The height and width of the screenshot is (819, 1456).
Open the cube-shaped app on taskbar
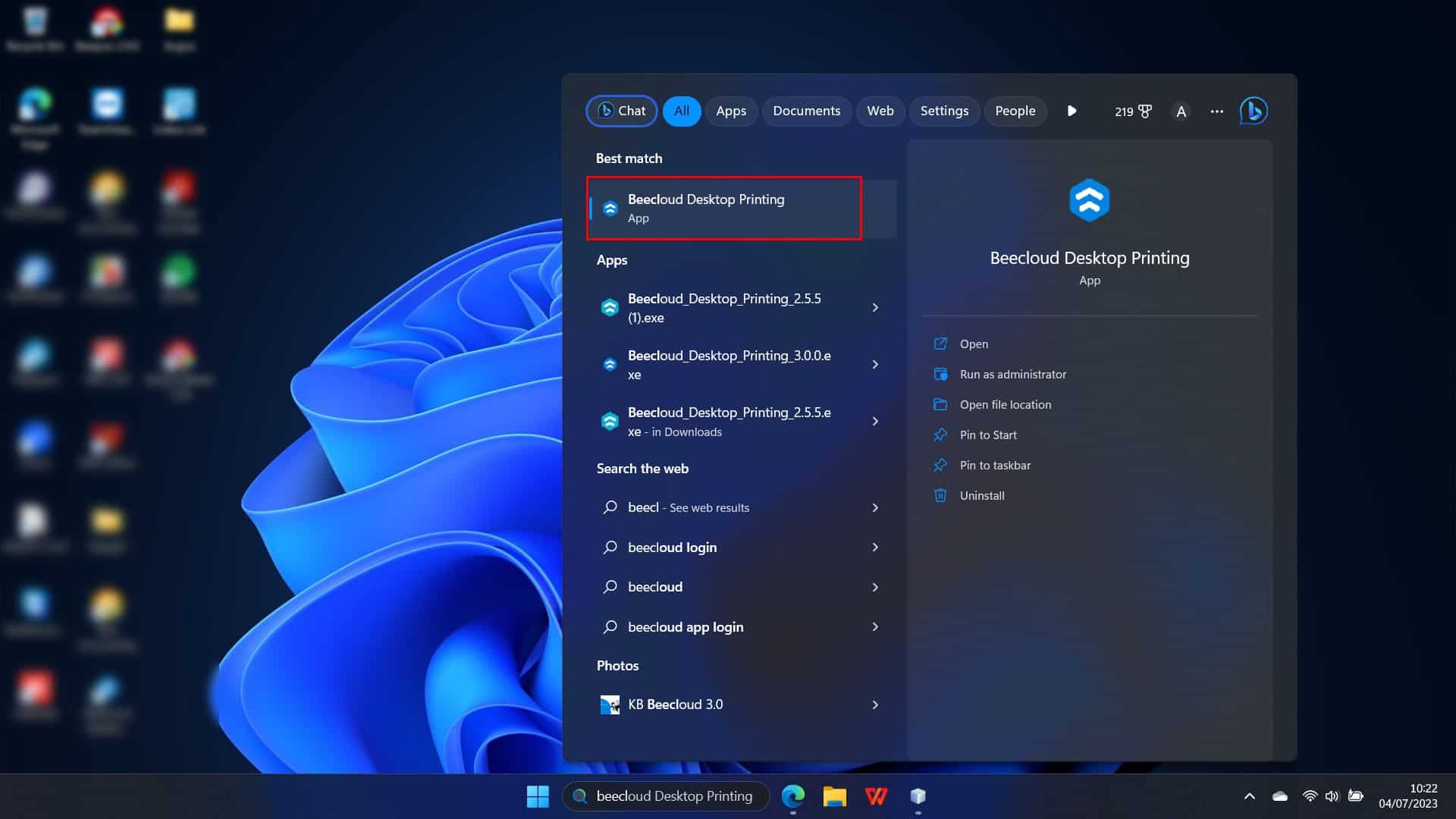click(918, 796)
